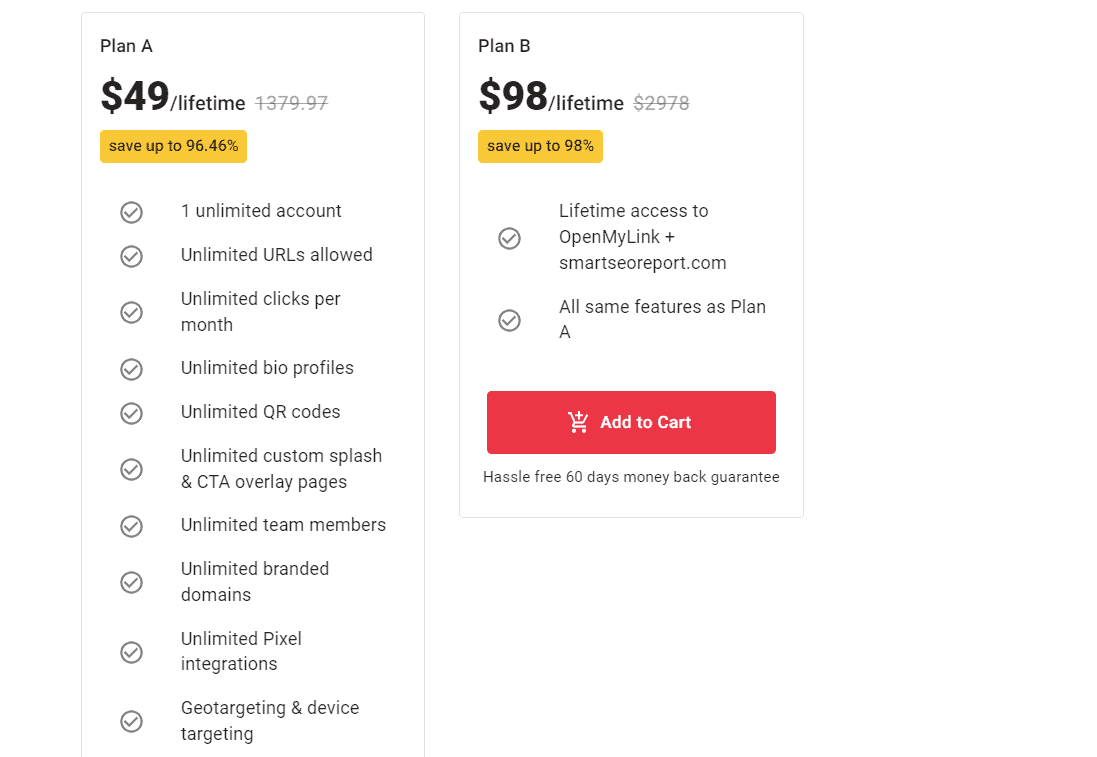Click the save up to 98% badge
This screenshot has height=757, width=1097.
(x=540, y=146)
